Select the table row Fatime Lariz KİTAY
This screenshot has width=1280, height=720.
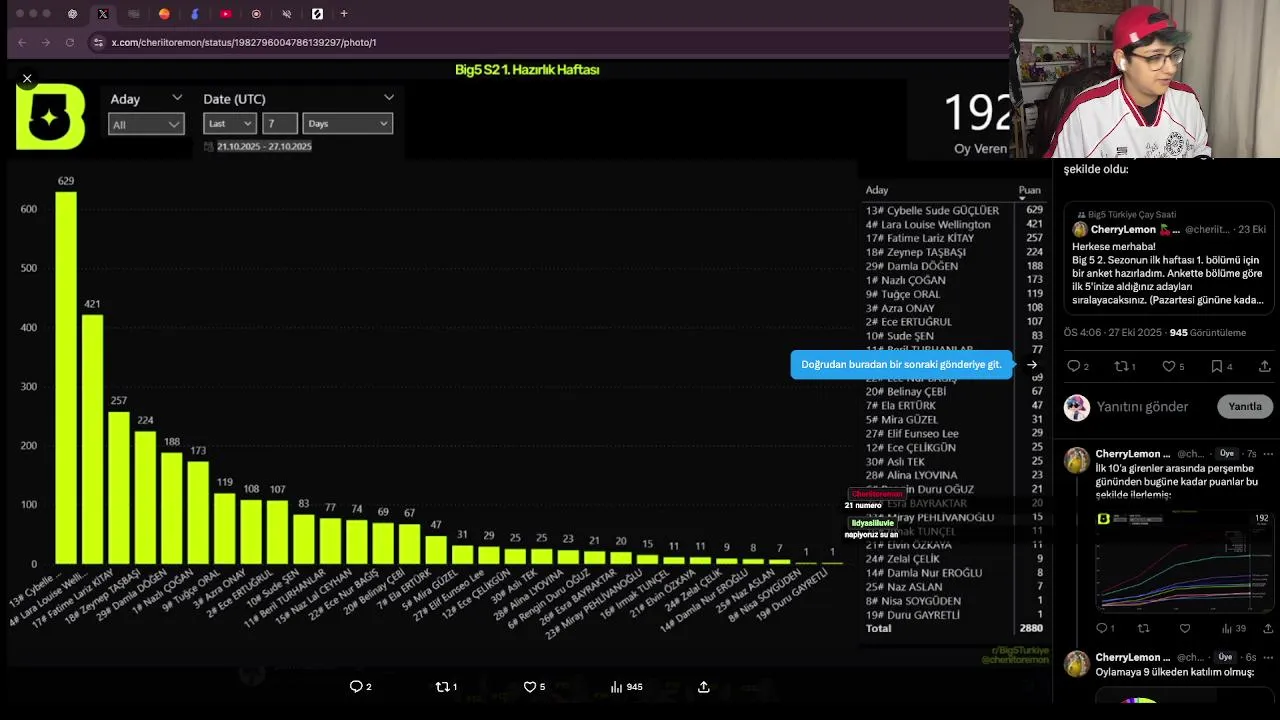tap(954, 238)
